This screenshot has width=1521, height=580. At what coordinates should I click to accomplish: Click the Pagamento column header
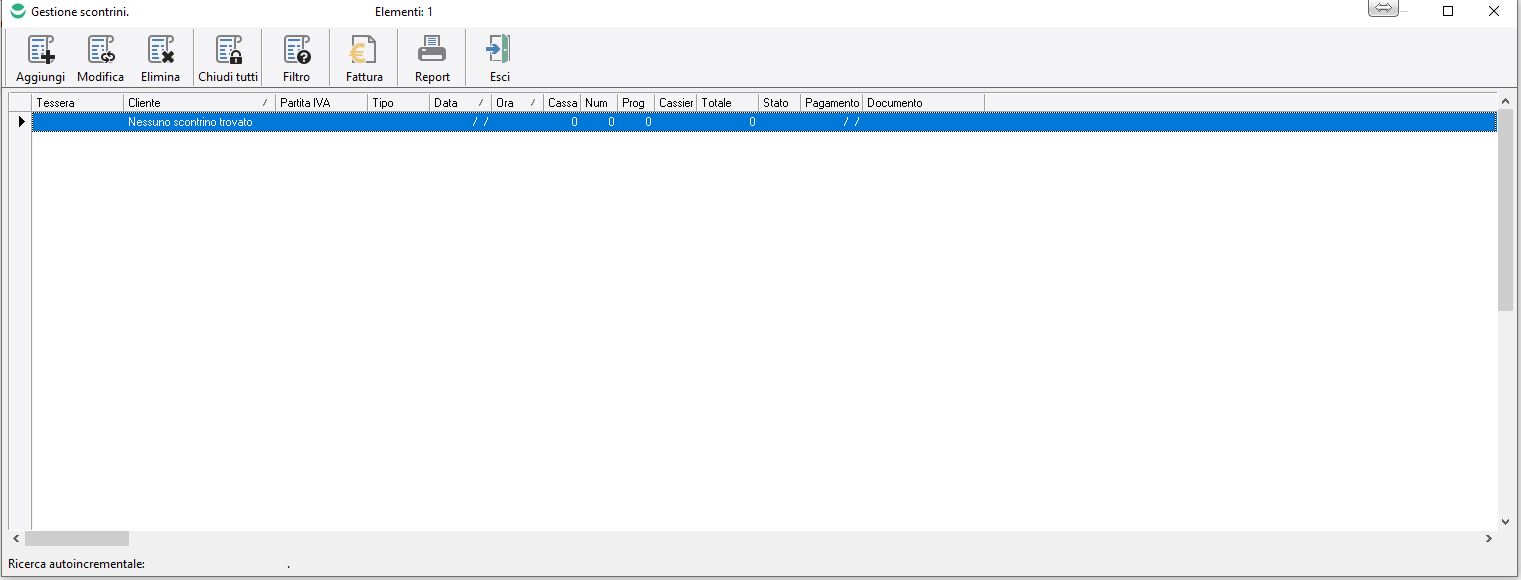831,103
